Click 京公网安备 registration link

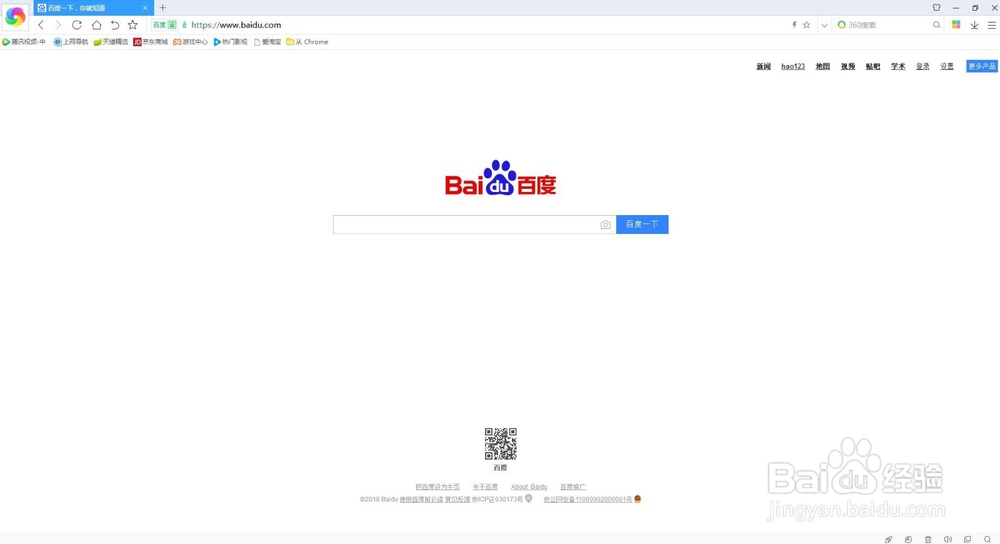pos(587,499)
